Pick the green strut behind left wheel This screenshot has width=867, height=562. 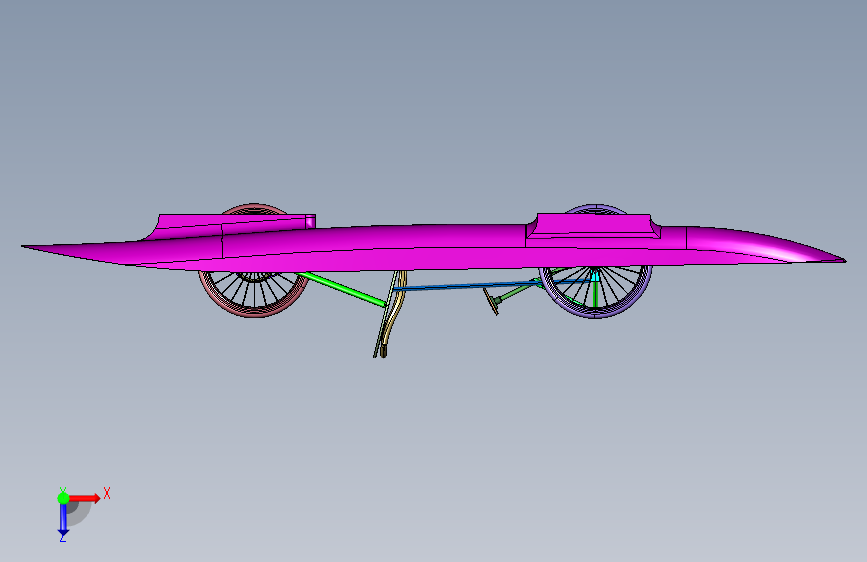[x=341, y=289]
